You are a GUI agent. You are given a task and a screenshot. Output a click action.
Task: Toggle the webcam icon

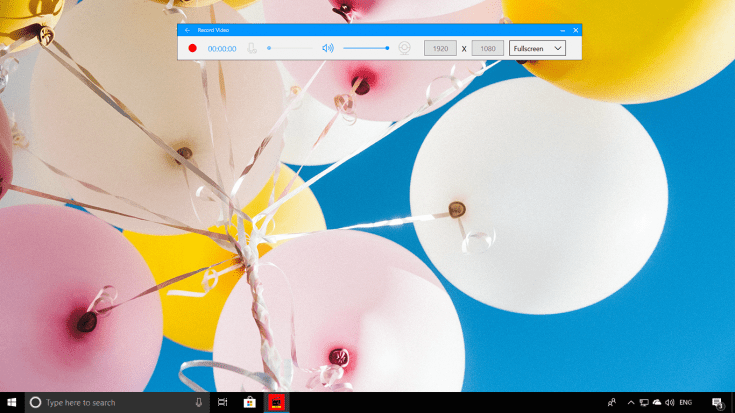click(x=405, y=48)
